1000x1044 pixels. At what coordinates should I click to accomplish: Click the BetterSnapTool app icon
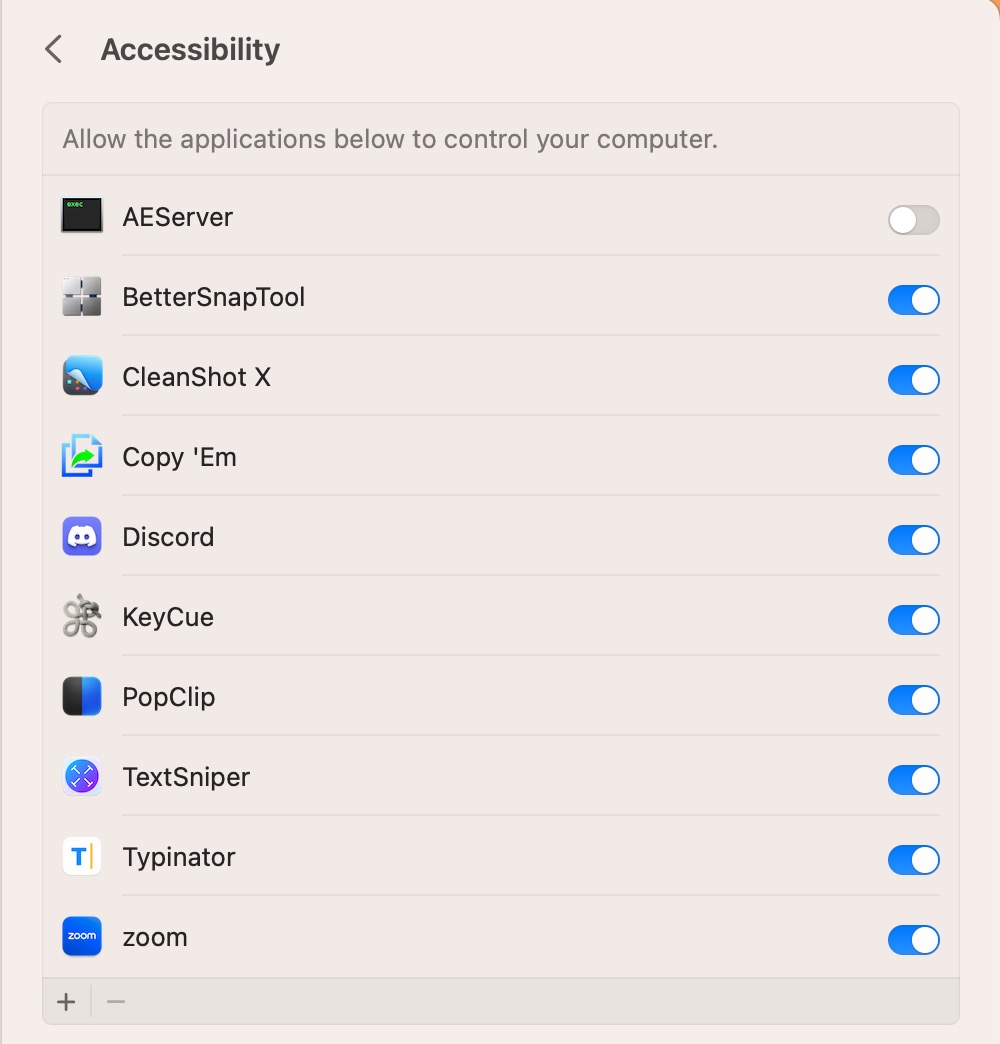[82, 297]
